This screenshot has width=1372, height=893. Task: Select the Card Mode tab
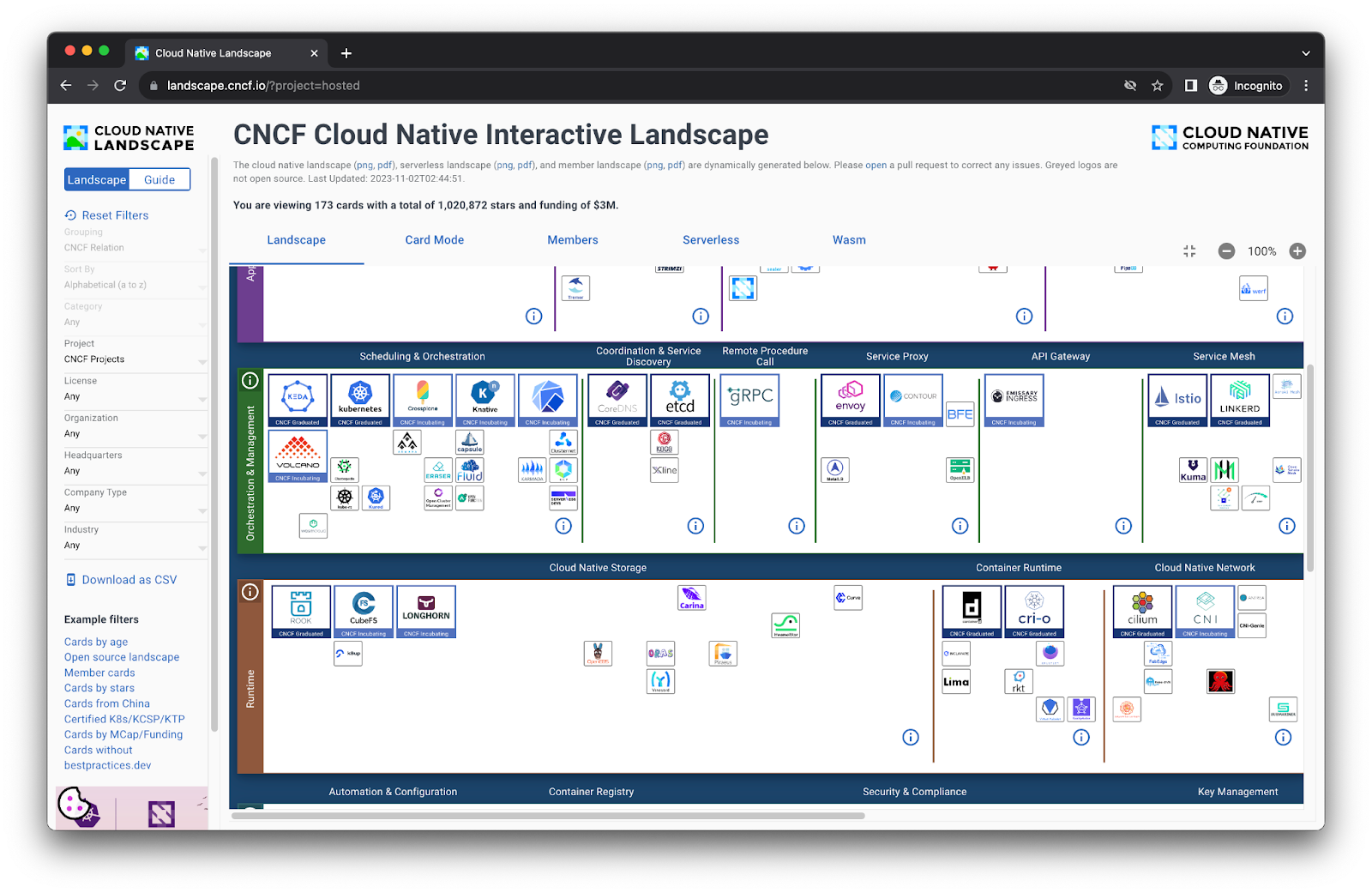[x=435, y=240]
